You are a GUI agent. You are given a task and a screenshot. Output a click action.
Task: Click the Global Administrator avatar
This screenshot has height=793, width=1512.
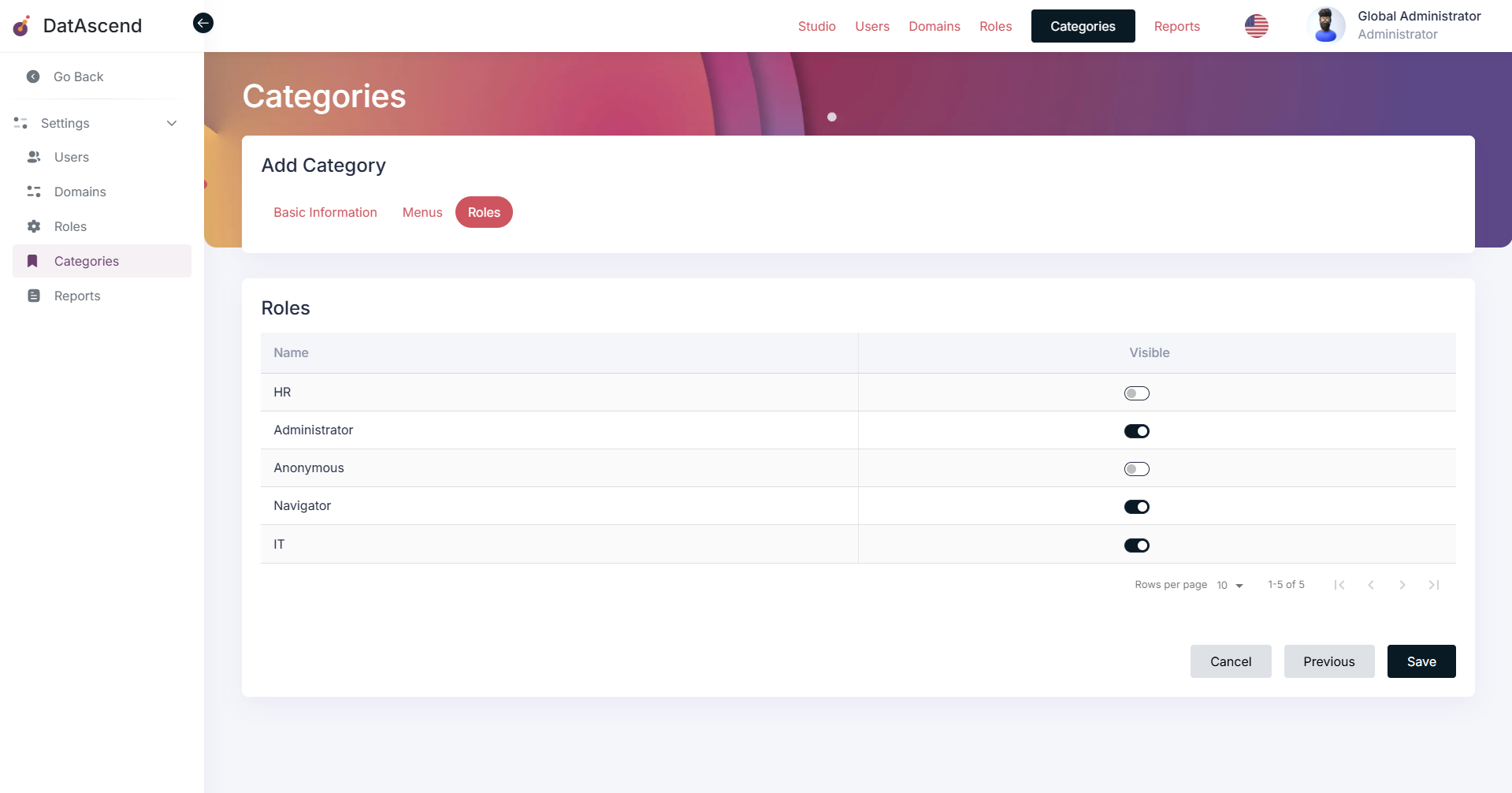click(x=1325, y=25)
